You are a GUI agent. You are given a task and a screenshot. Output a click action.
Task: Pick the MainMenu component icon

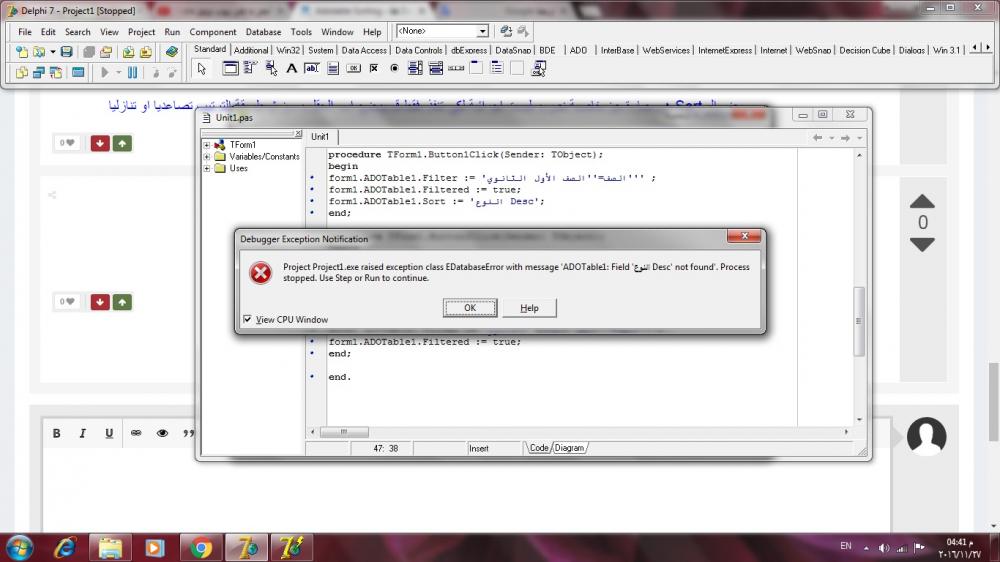[250, 68]
